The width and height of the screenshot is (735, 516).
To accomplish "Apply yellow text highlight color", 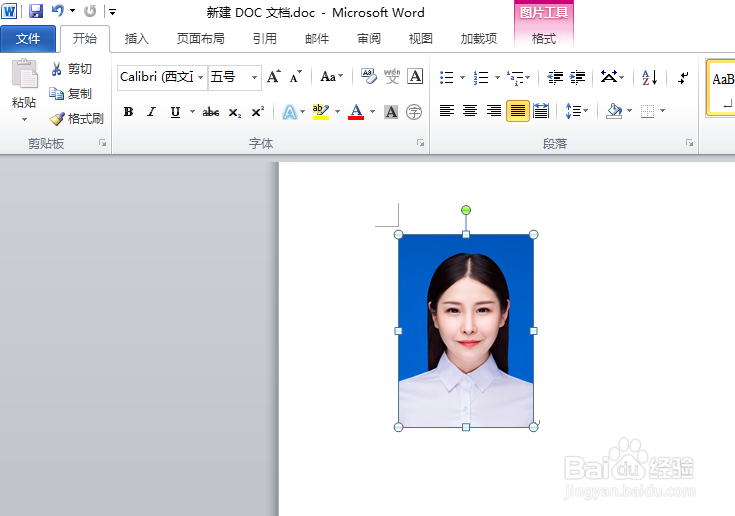I will coord(321,112).
